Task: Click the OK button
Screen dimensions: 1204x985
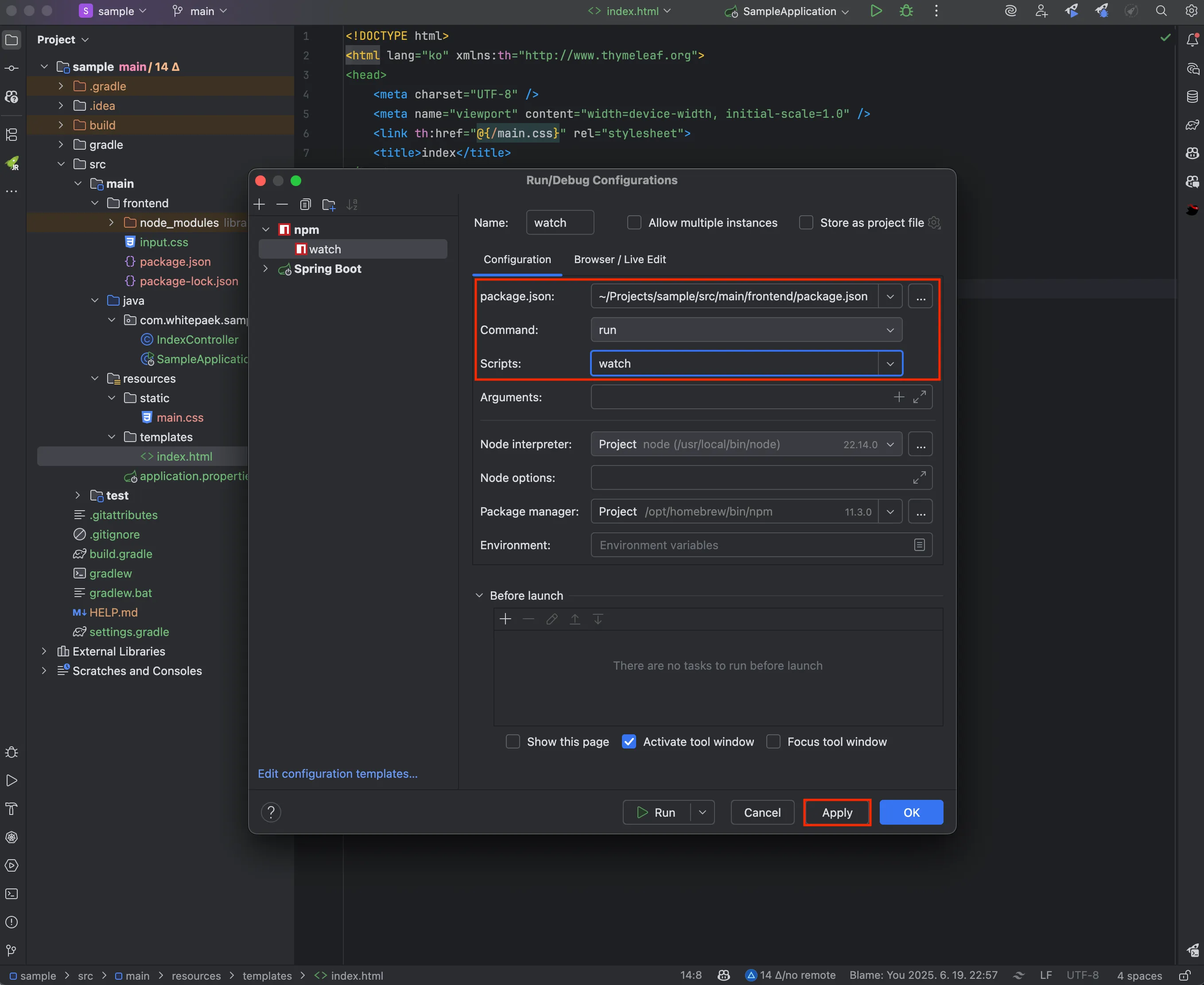Action: point(911,813)
